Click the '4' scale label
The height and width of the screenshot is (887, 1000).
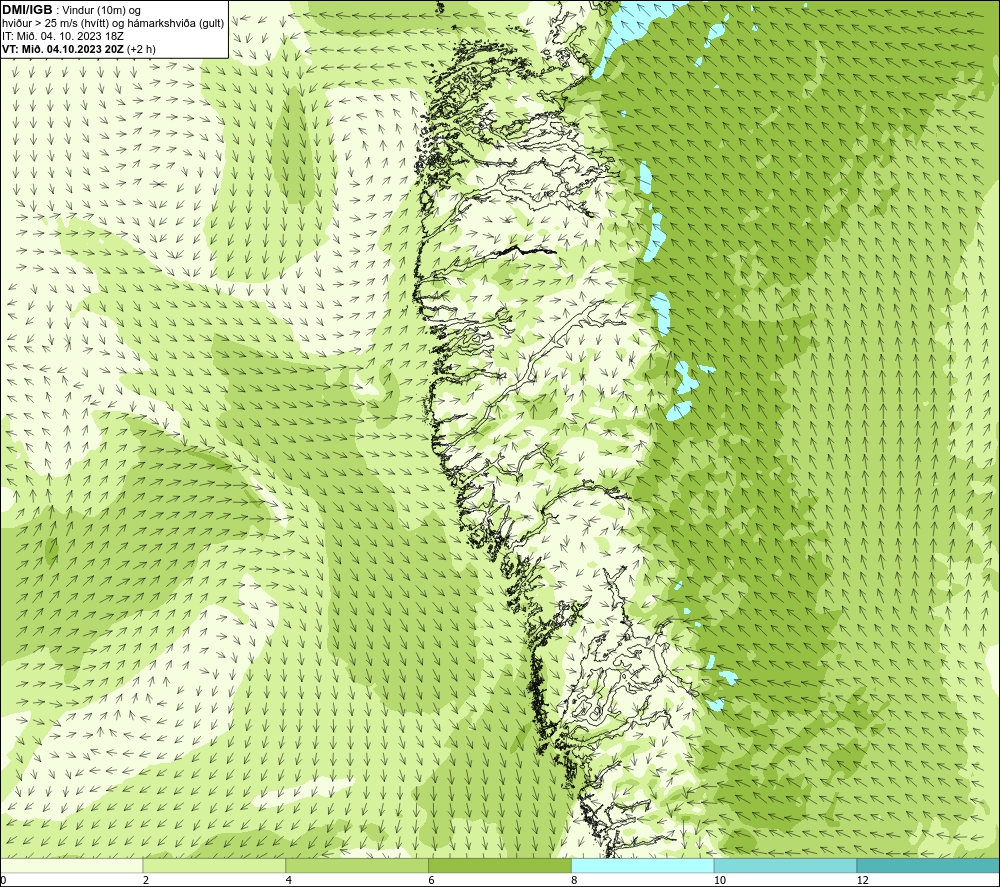pyautogui.click(x=289, y=881)
